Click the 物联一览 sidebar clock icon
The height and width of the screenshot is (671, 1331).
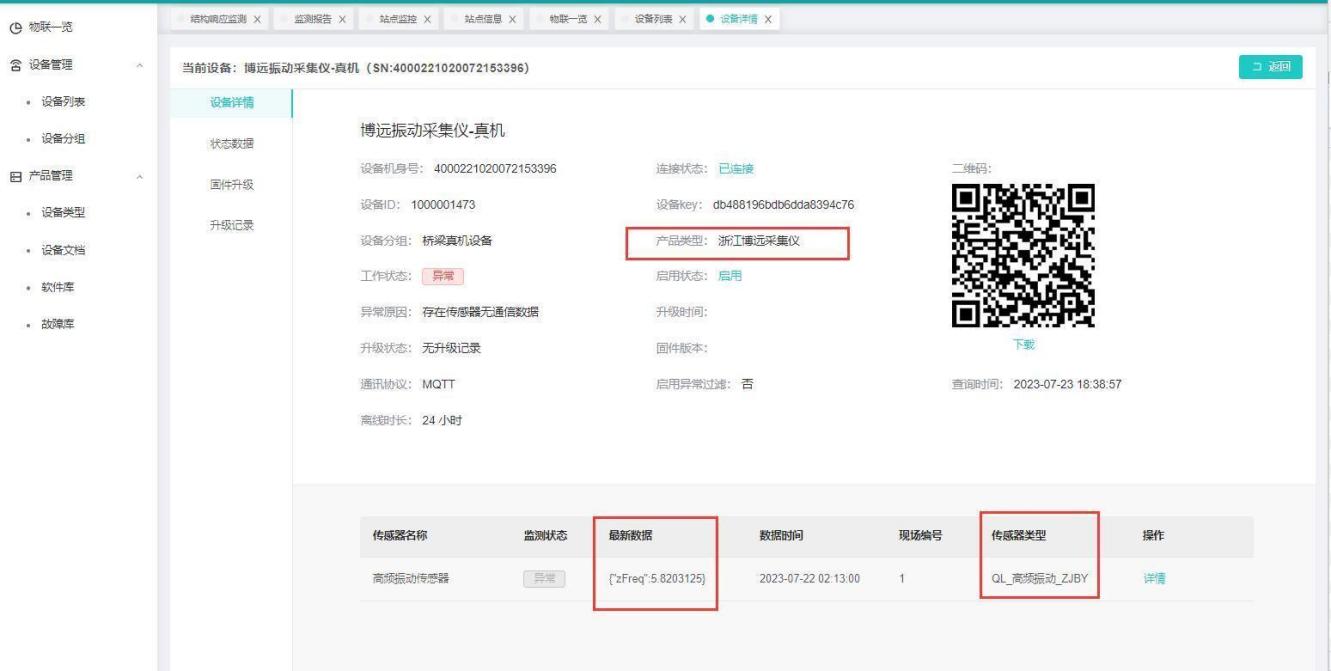click(14, 27)
